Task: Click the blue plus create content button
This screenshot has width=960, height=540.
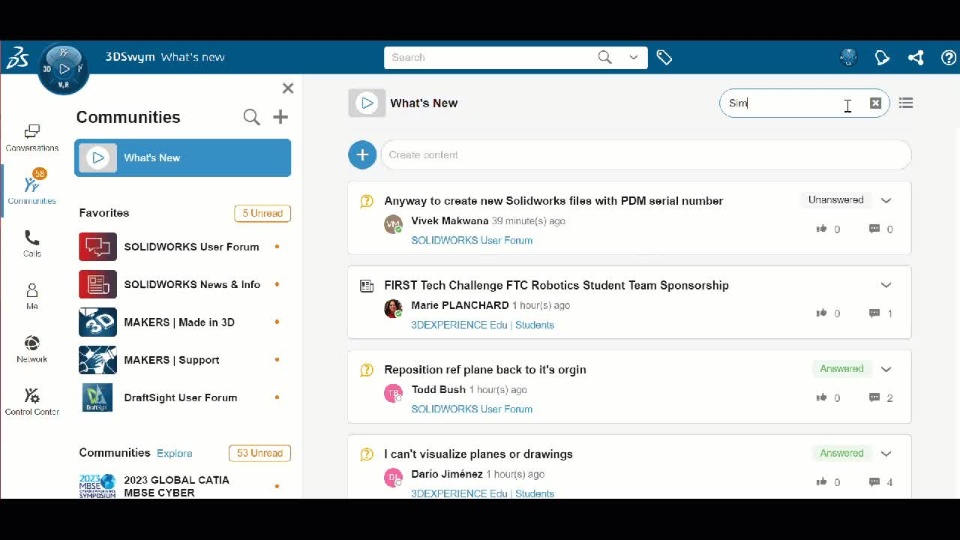Action: point(362,155)
